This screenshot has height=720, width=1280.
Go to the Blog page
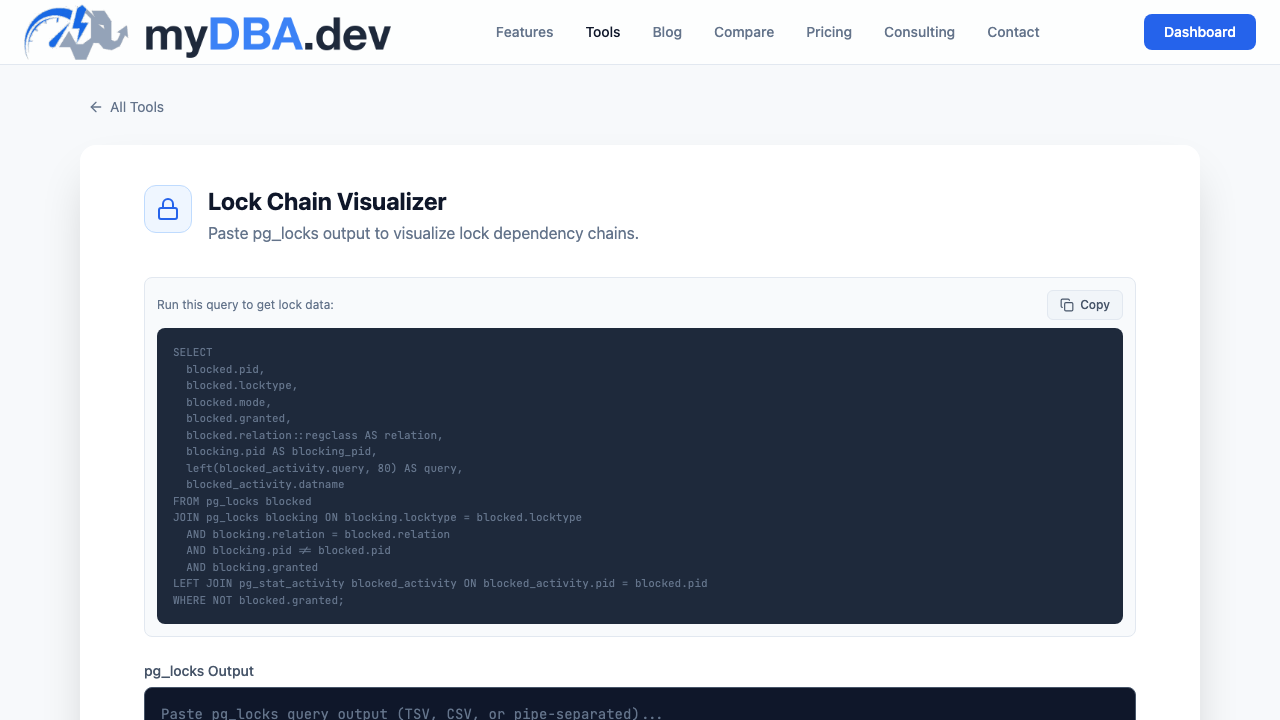667,32
